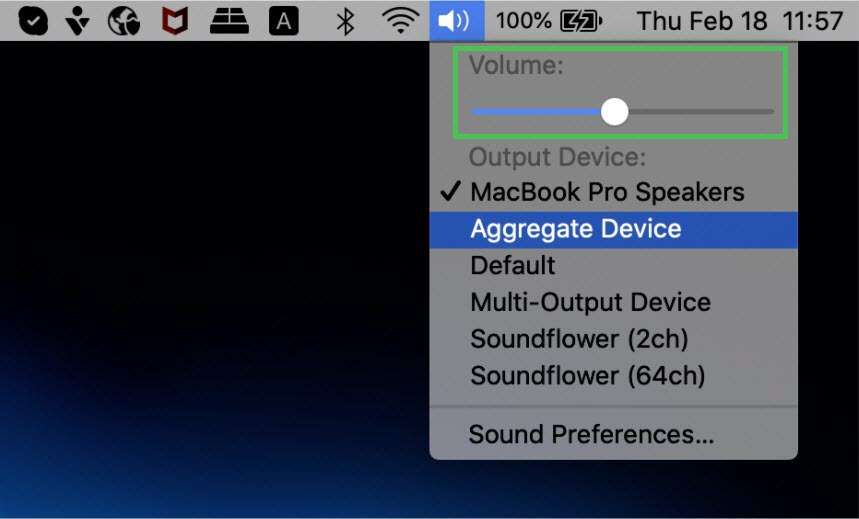Click the 100% battery percentage text

(524, 21)
